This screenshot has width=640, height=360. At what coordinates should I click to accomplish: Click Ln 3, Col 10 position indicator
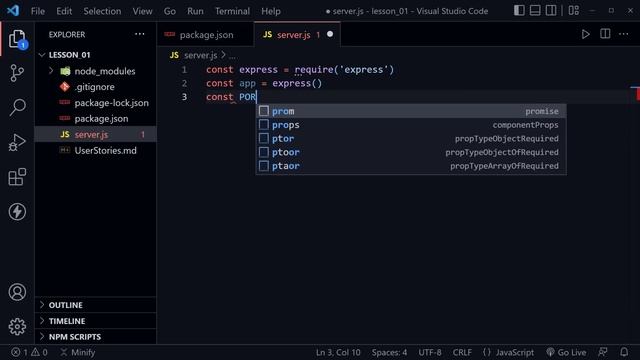click(x=338, y=352)
